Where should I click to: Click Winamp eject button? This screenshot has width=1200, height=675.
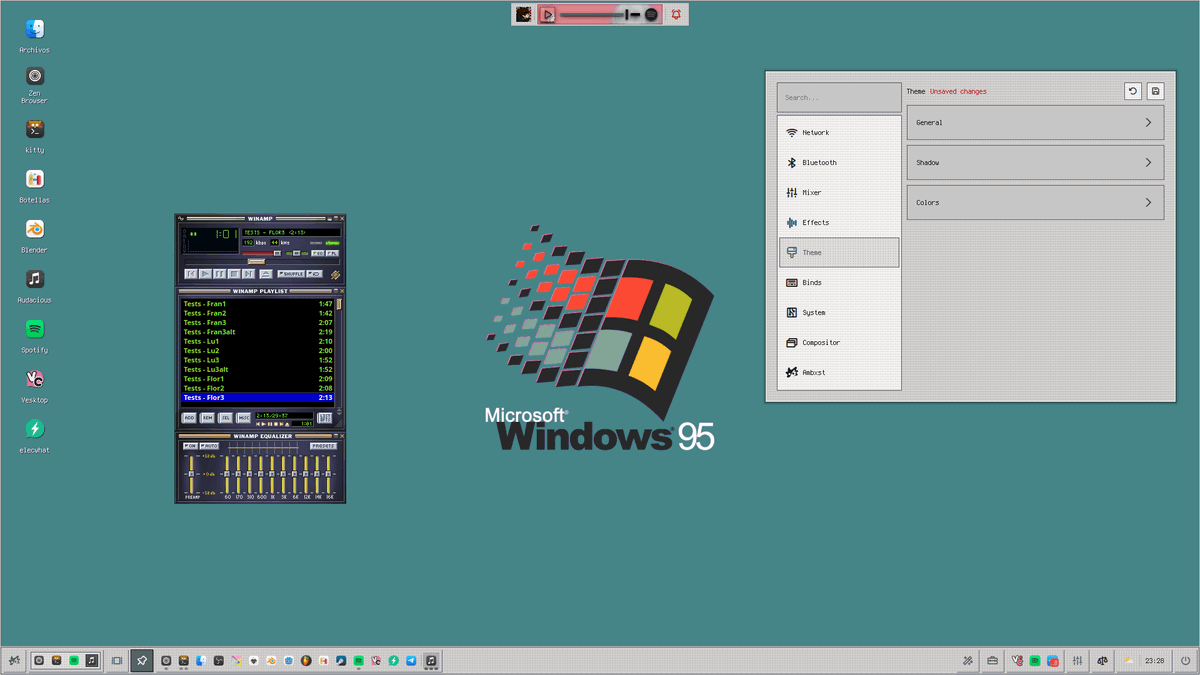tap(266, 274)
